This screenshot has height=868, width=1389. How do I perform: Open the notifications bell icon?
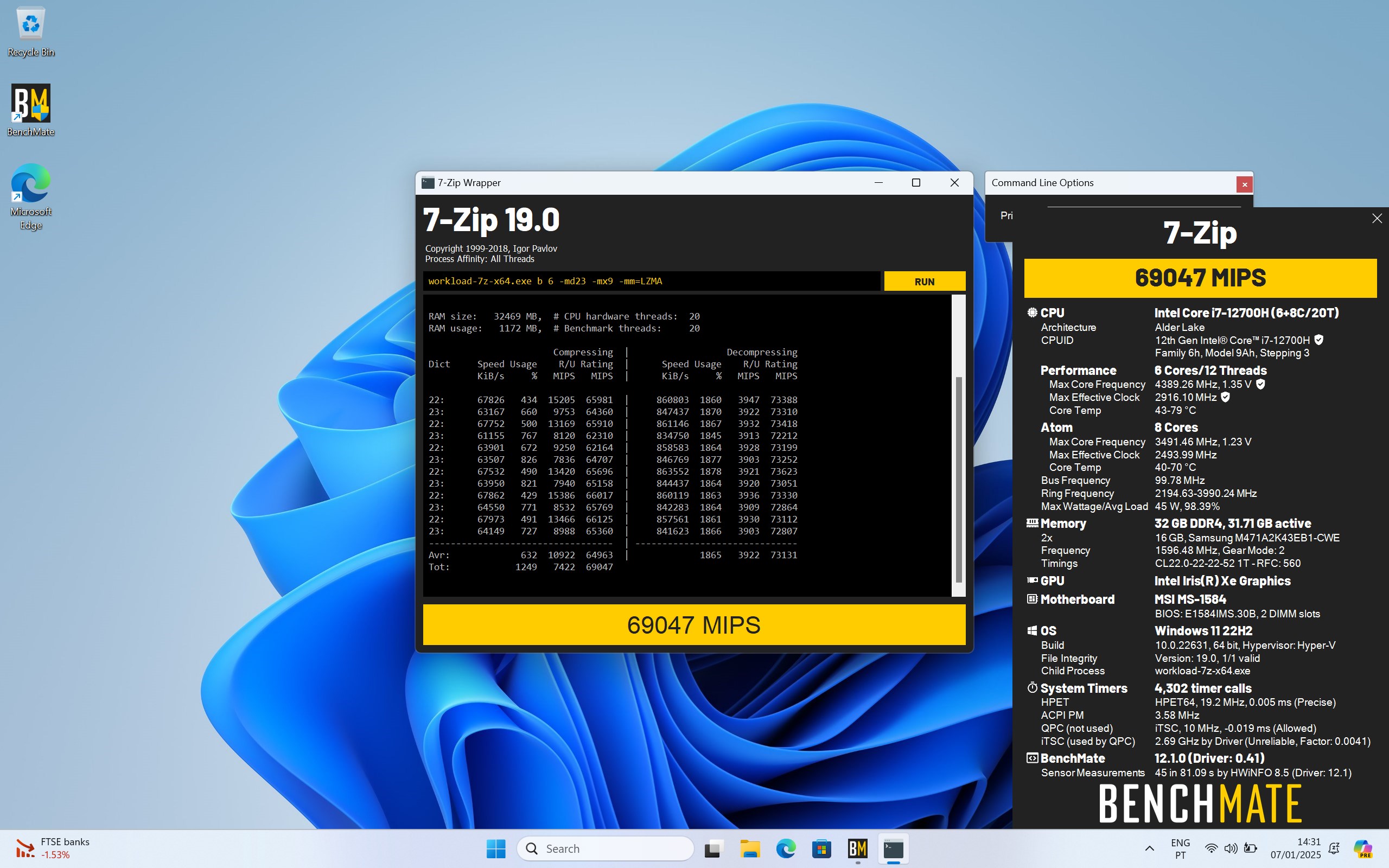pos(1335,848)
